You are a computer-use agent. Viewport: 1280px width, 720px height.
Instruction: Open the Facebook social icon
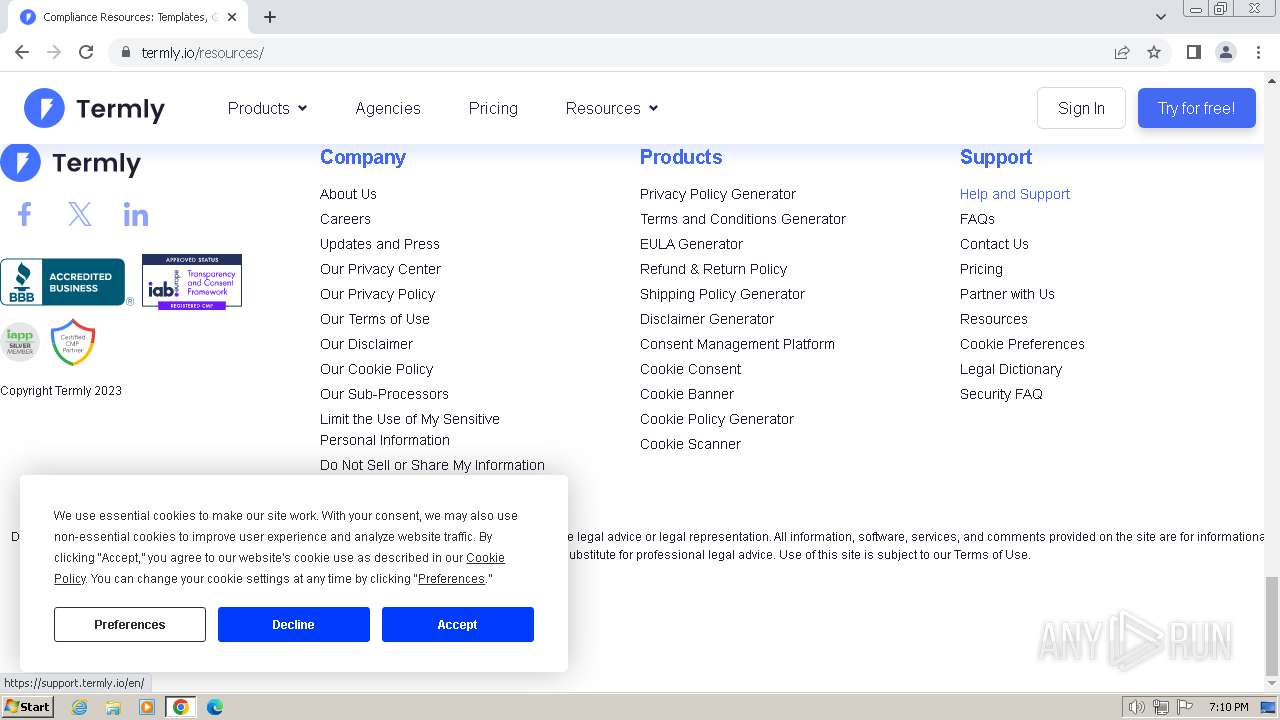tap(24, 214)
